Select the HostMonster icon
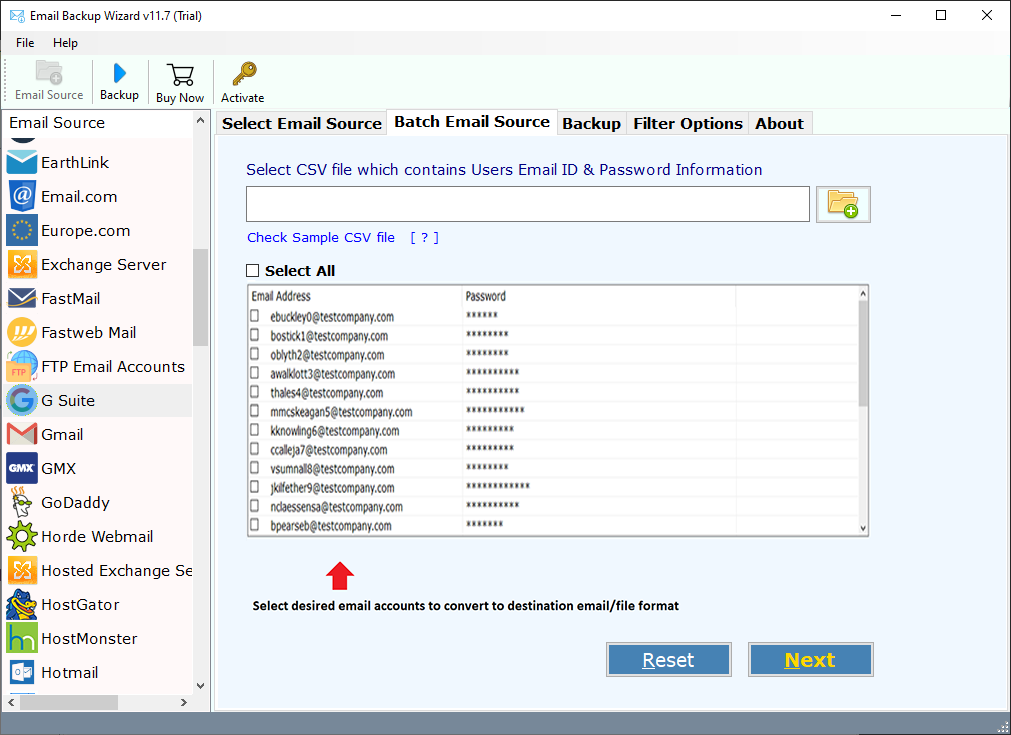This screenshot has height=735, width=1011. click(22, 638)
